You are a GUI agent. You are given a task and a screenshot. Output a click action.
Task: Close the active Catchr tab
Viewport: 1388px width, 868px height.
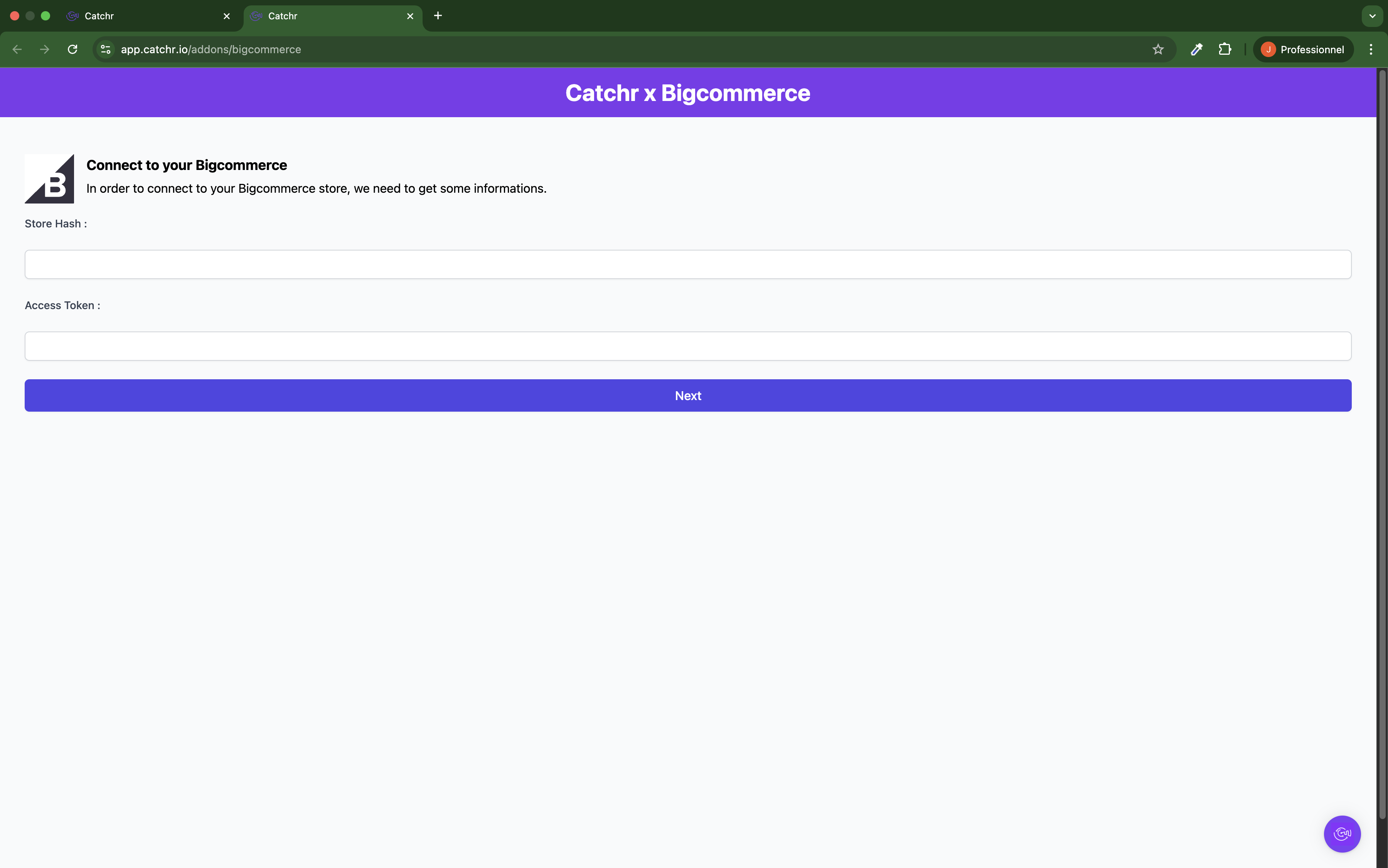tap(410, 16)
